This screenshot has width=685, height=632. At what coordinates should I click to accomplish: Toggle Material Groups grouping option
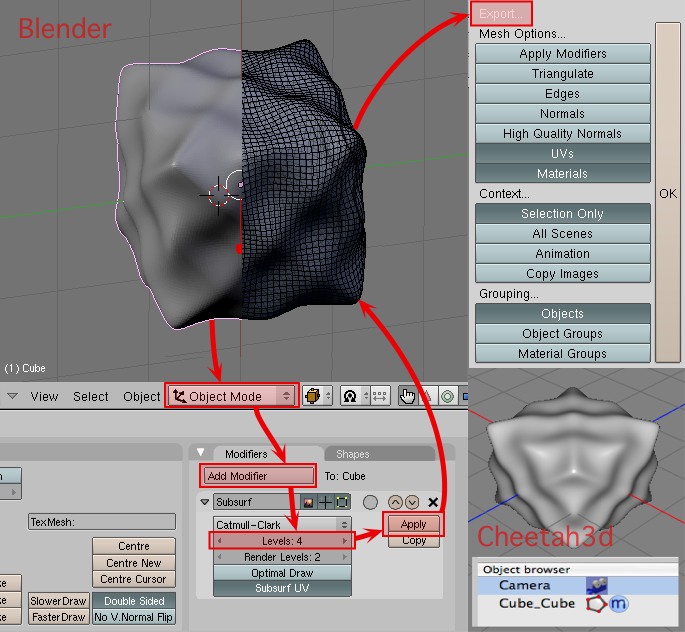[x=563, y=354]
